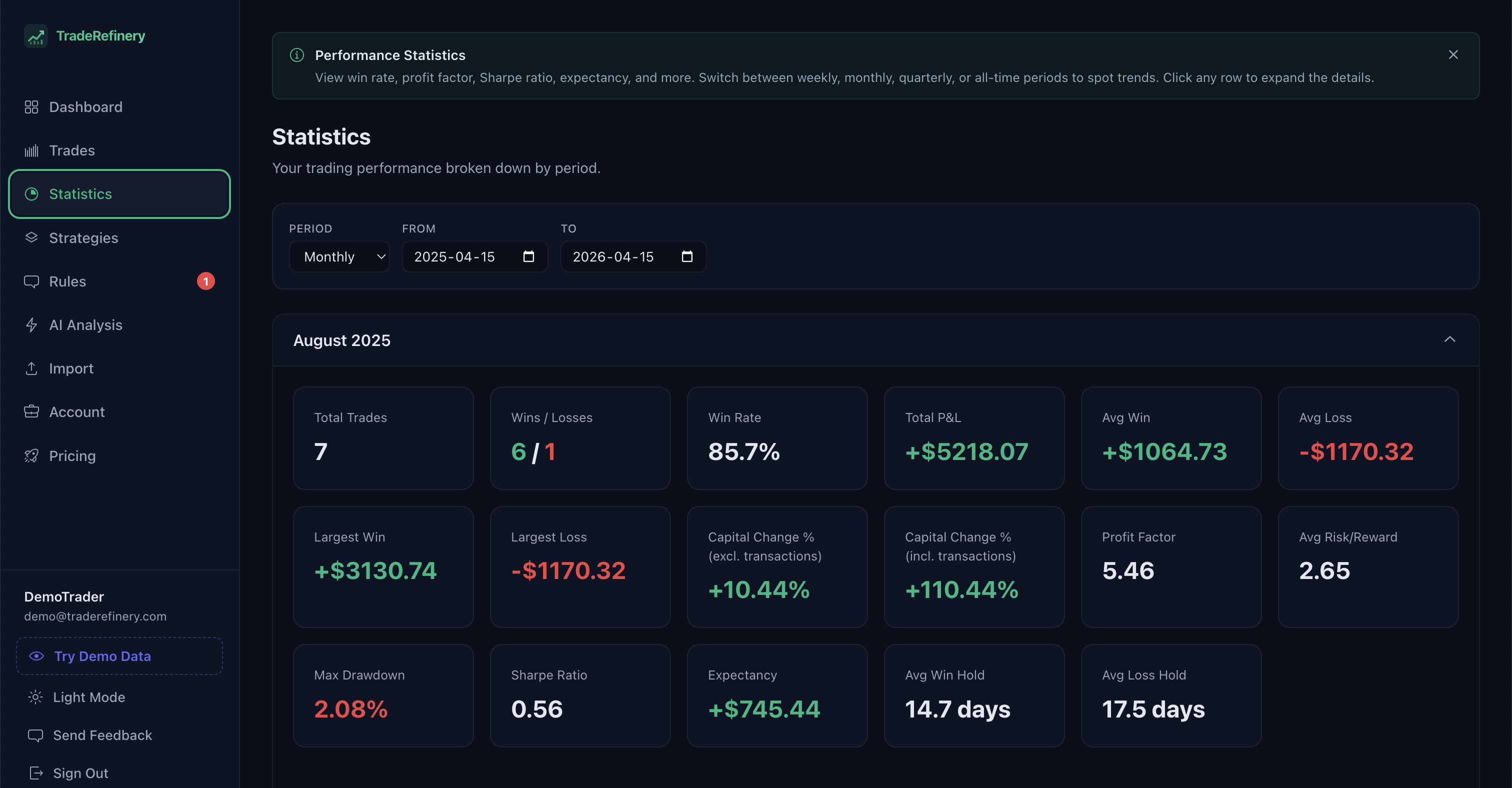Click the Trades bar-chart icon
The image size is (1512, 788).
(31, 151)
